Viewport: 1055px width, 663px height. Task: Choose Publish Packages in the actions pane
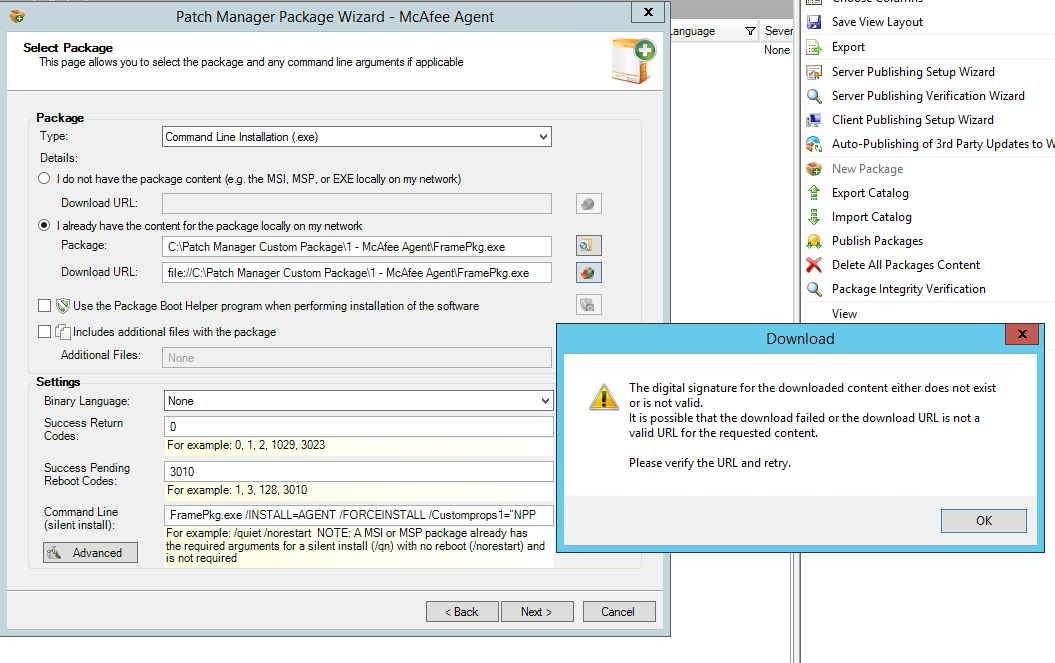(x=877, y=241)
